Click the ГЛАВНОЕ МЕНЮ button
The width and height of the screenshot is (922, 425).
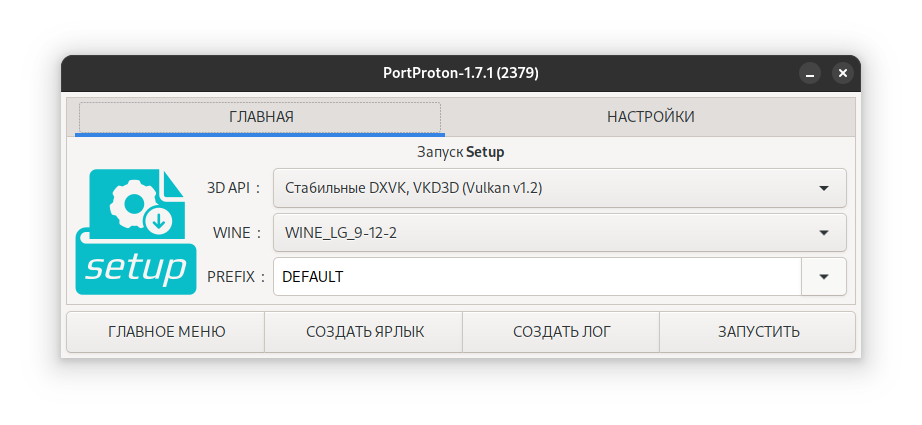166,332
